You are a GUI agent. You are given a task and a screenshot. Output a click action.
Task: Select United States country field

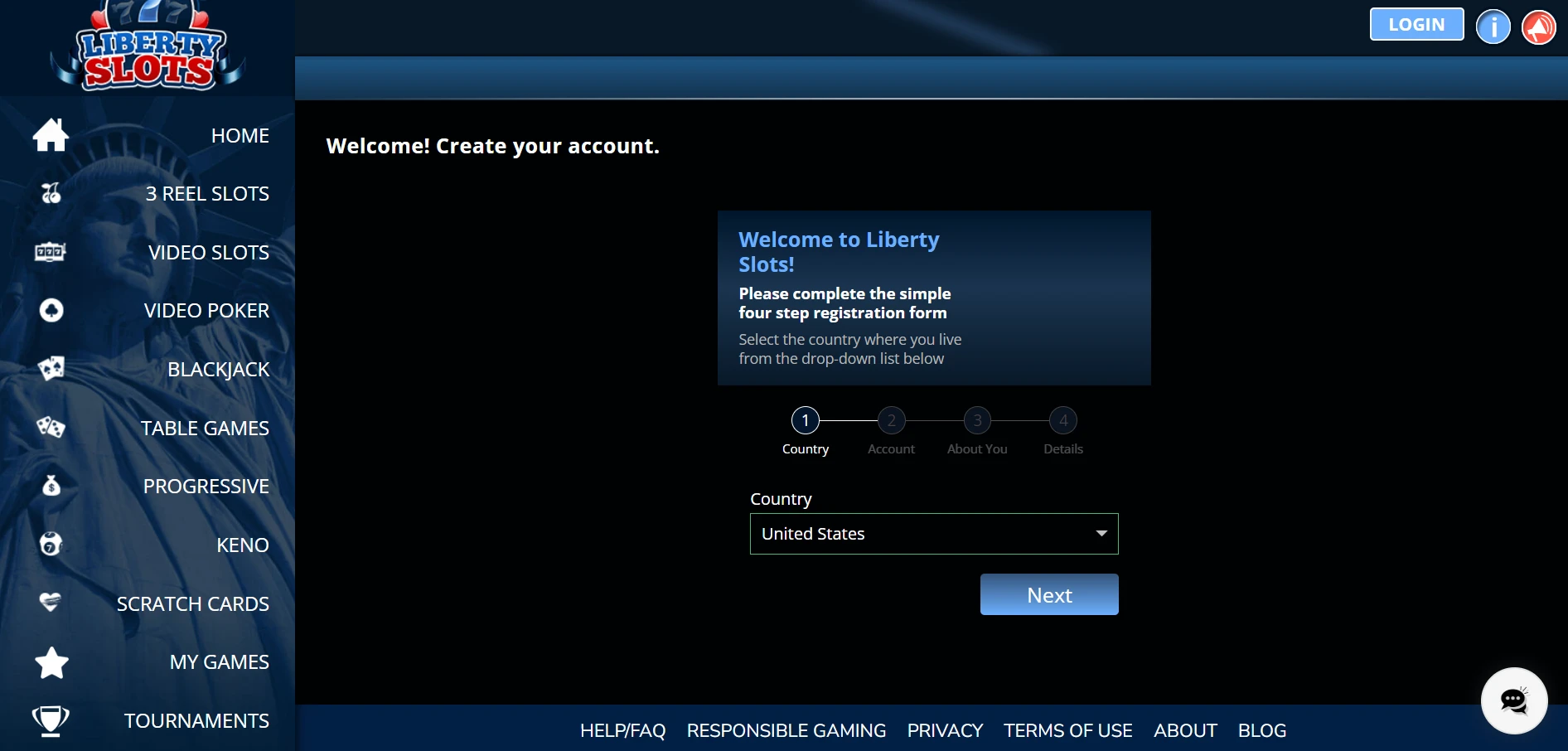[934, 534]
